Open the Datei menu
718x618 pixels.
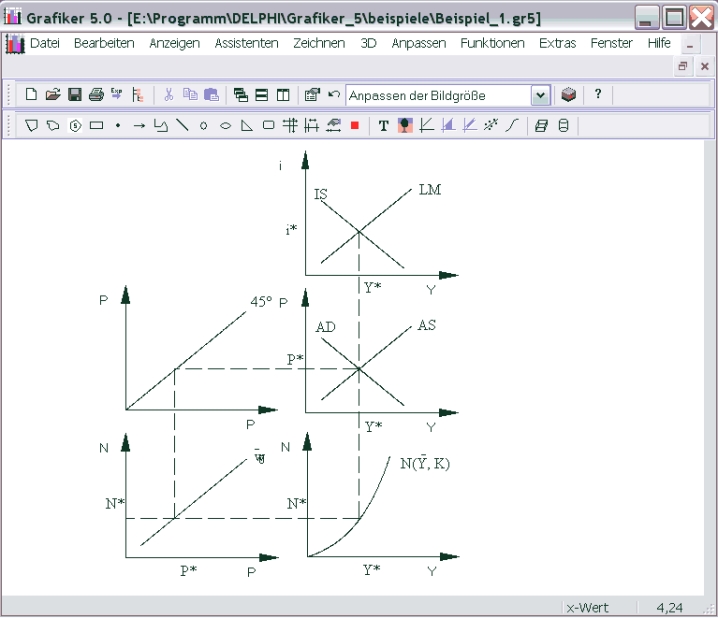click(44, 44)
